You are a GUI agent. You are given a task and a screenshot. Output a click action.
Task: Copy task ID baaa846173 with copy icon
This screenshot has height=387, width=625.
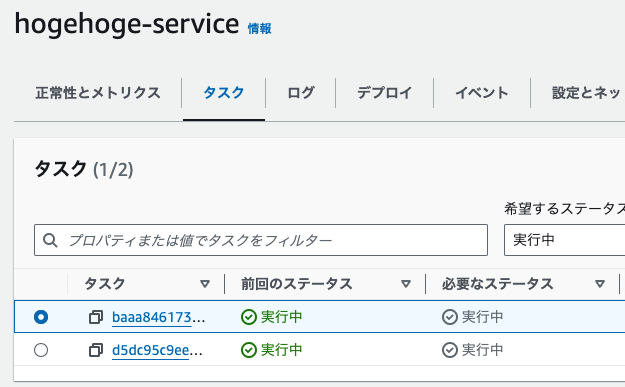pyautogui.click(x=96, y=317)
